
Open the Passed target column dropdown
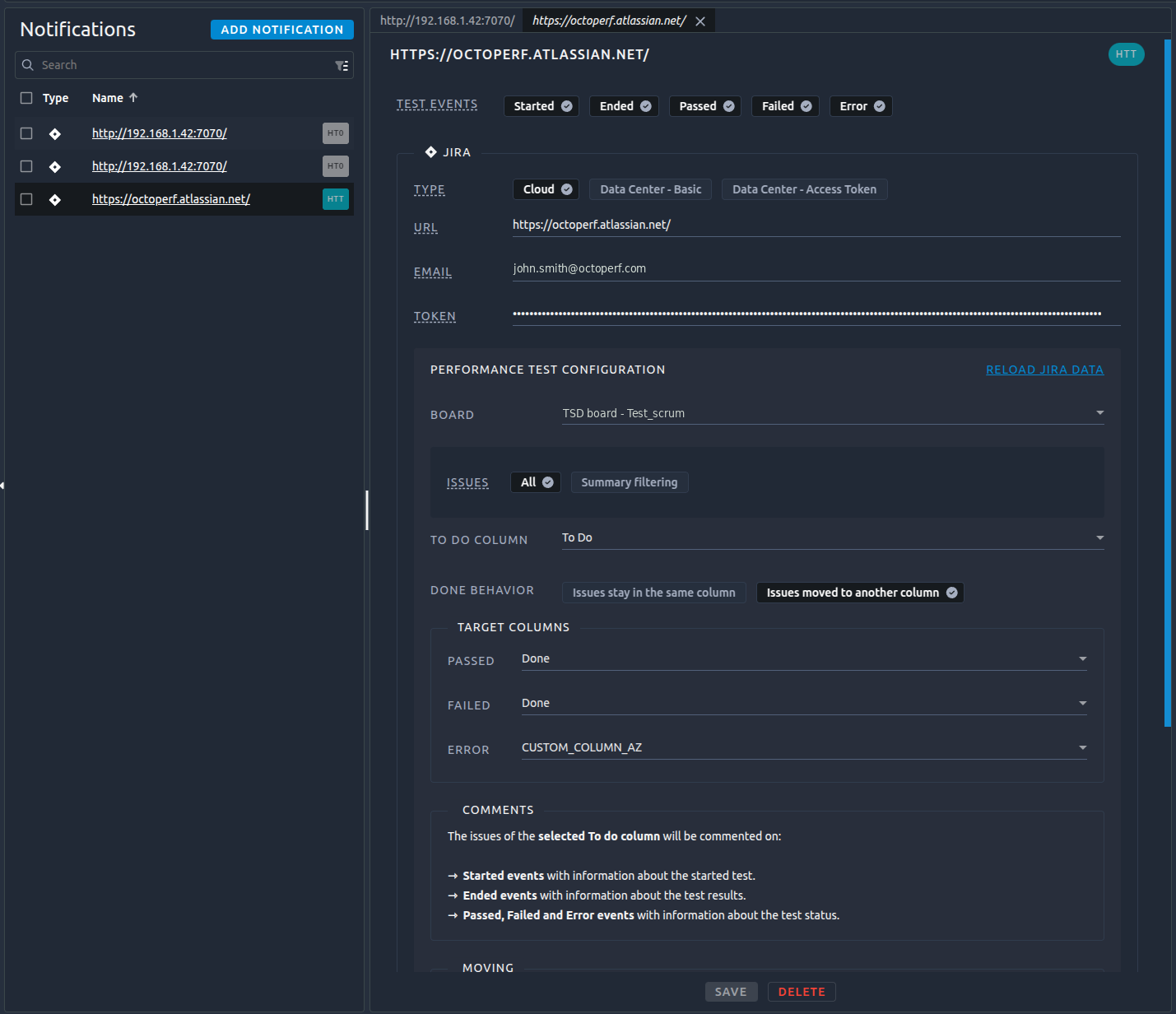tap(804, 658)
